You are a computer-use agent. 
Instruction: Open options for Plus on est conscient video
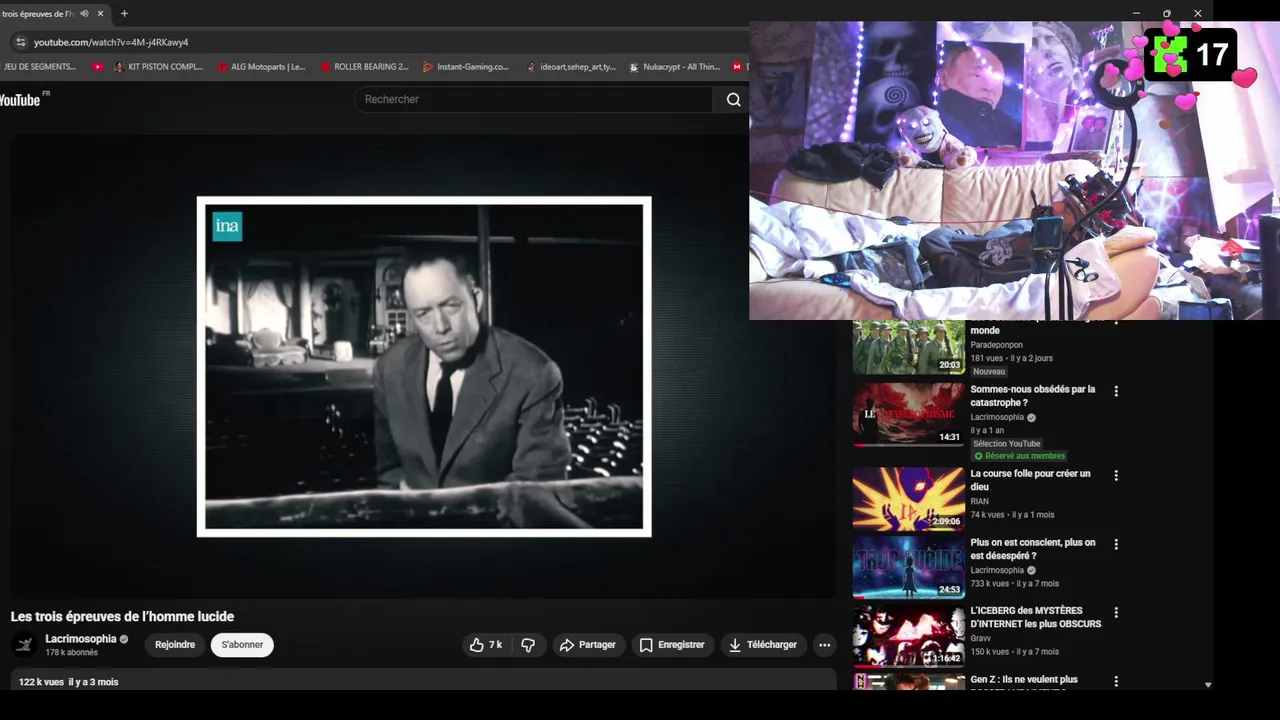pos(1116,544)
